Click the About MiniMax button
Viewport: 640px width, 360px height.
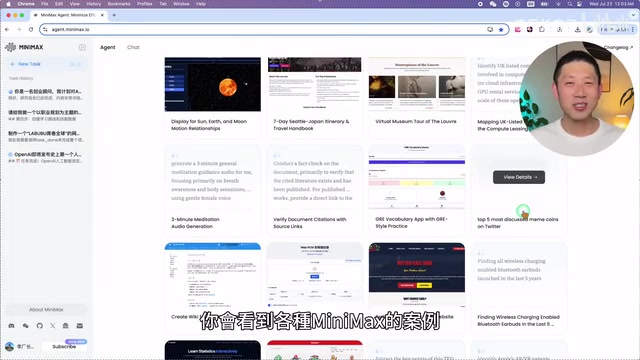tap(46, 310)
